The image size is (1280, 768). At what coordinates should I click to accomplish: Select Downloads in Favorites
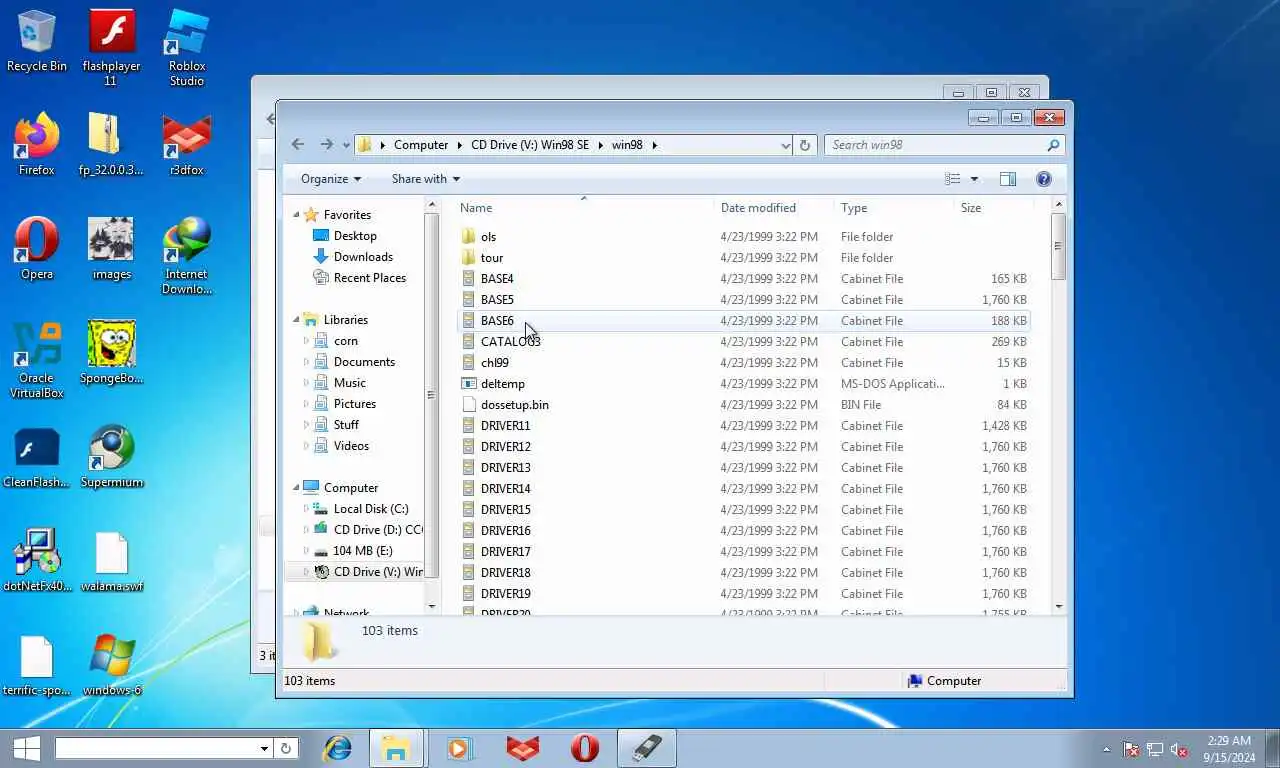click(363, 257)
